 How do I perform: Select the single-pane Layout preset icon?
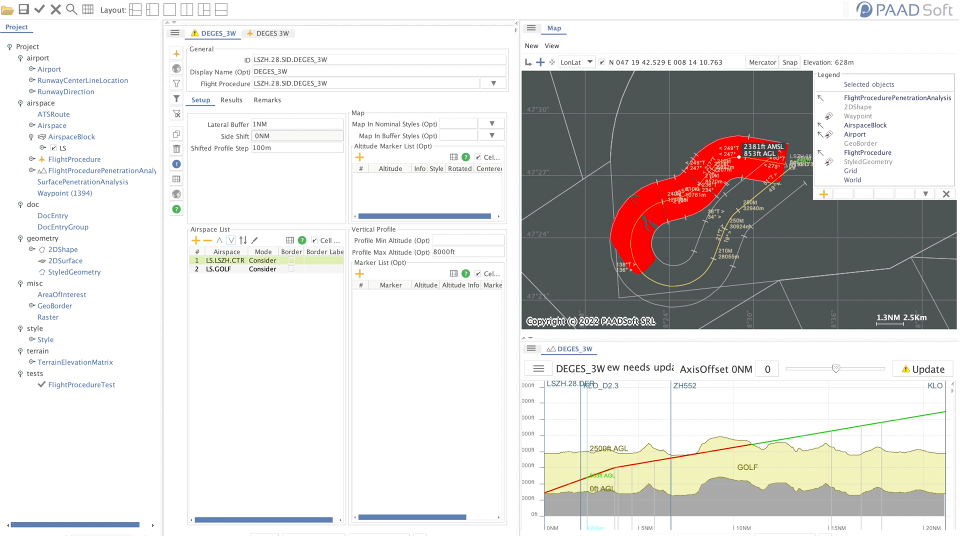pos(170,9)
